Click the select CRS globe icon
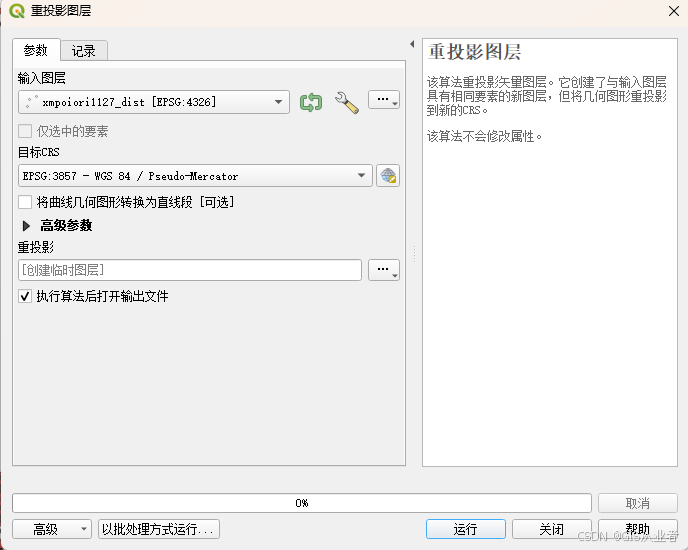 click(388, 176)
